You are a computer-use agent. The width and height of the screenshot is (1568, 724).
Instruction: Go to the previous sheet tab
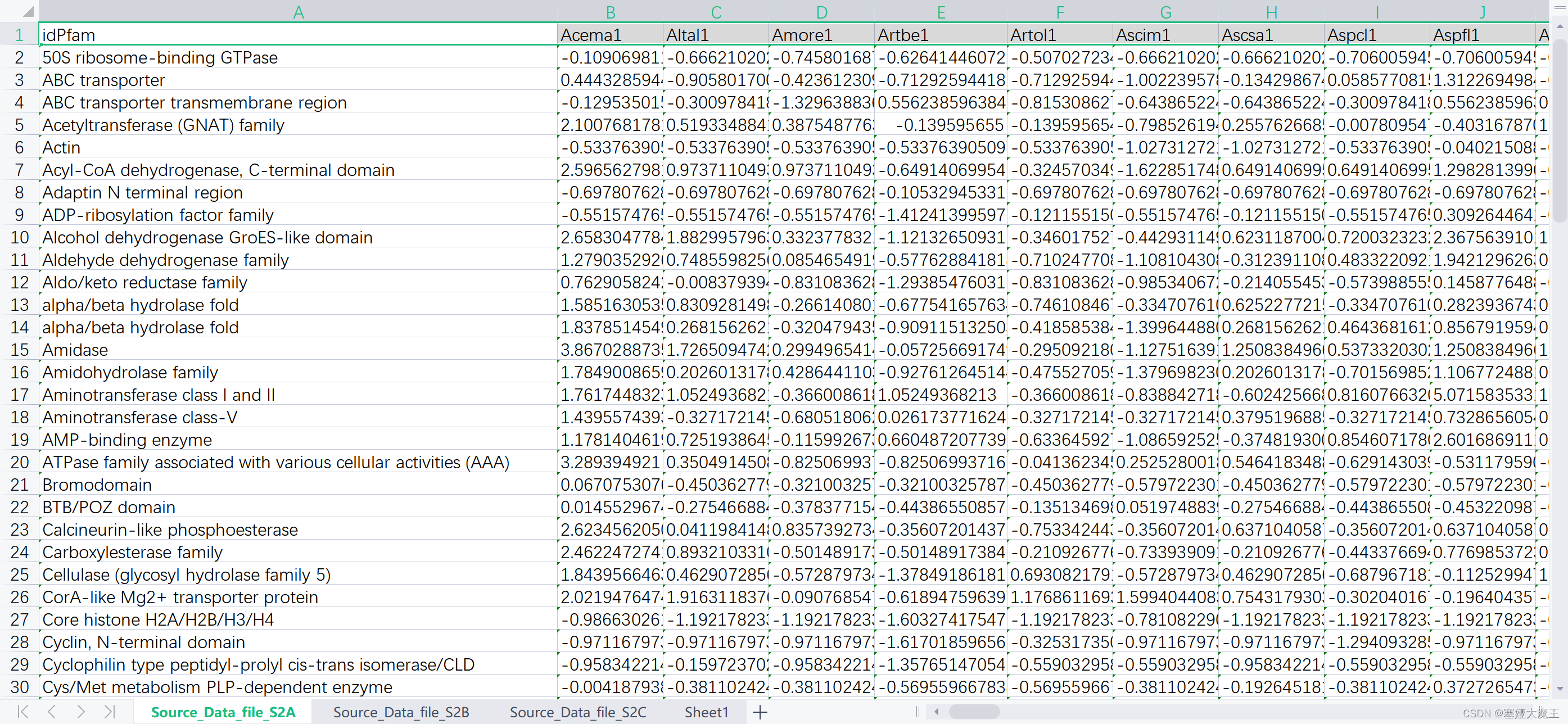click(x=52, y=711)
